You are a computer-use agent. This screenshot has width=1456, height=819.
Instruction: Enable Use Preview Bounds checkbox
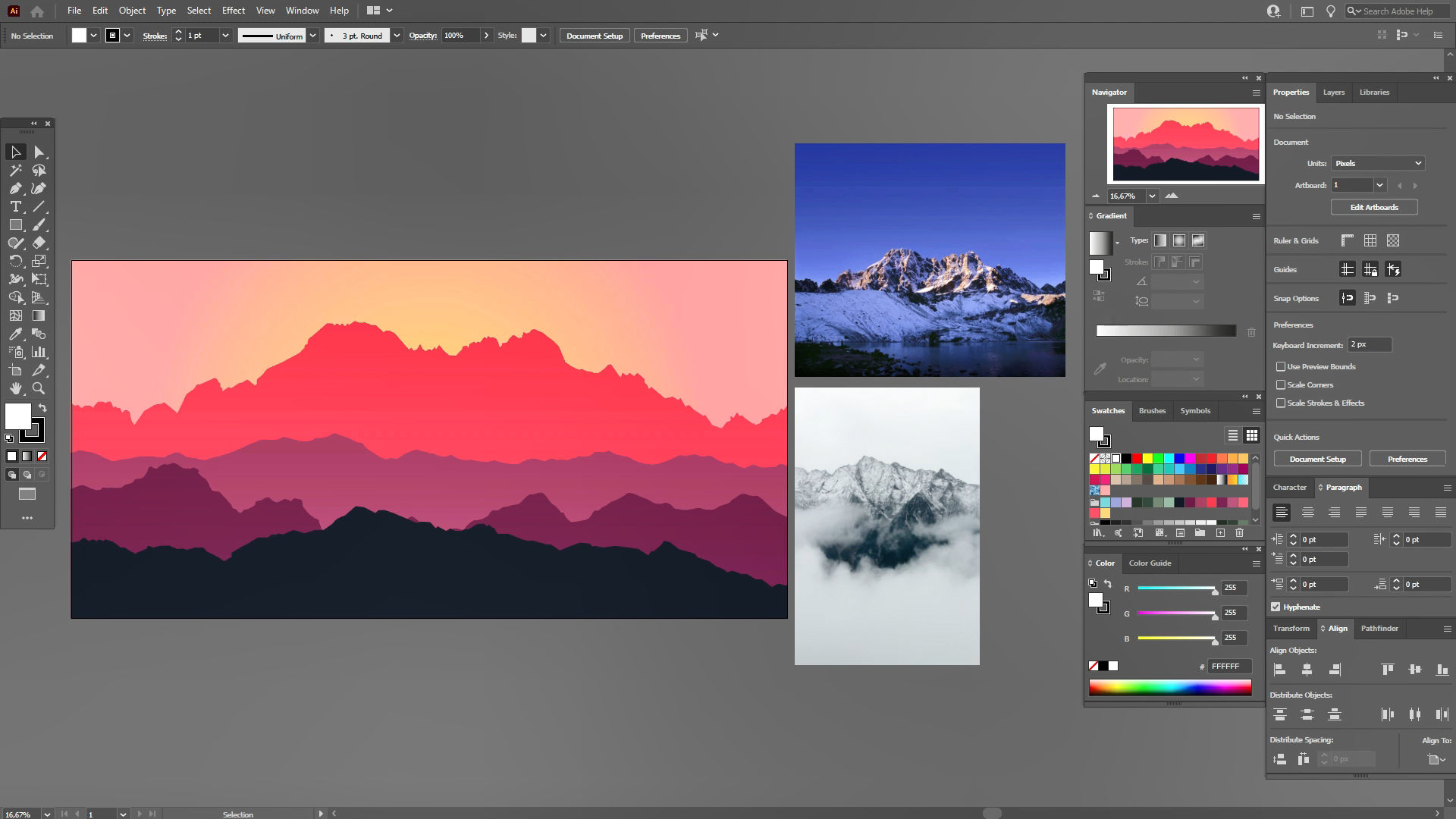click(1281, 367)
